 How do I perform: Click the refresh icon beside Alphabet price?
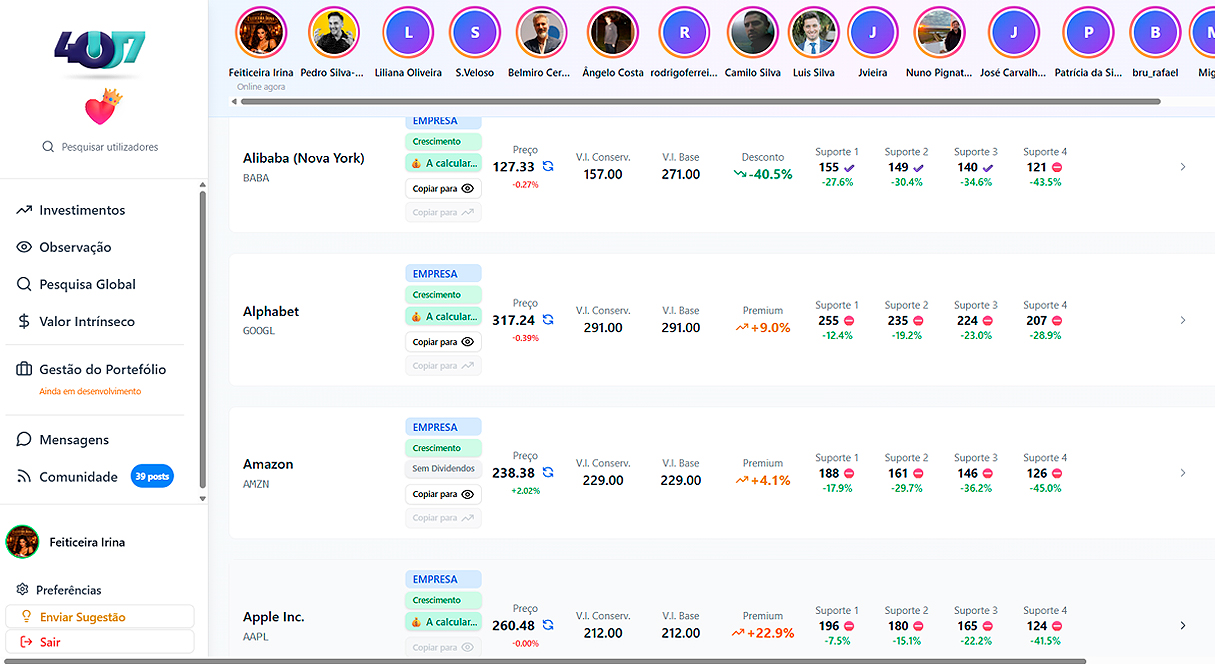pos(548,320)
